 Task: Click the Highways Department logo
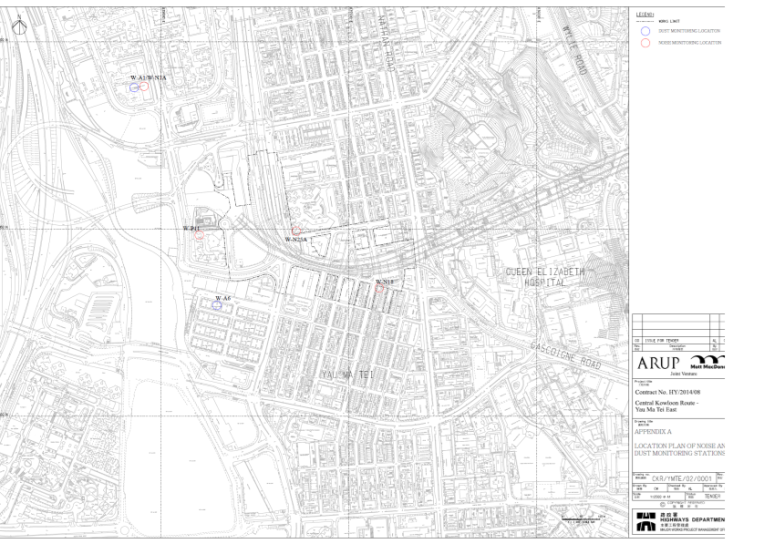tap(646, 521)
